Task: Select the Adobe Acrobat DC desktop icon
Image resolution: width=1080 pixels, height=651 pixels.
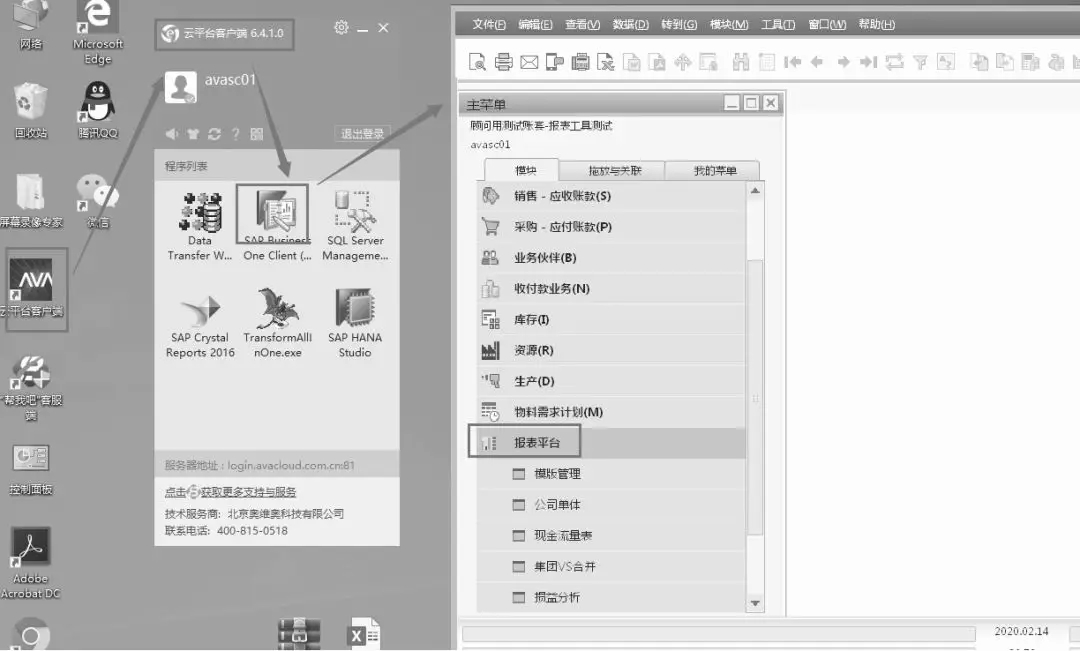Action: pyautogui.click(x=30, y=563)
